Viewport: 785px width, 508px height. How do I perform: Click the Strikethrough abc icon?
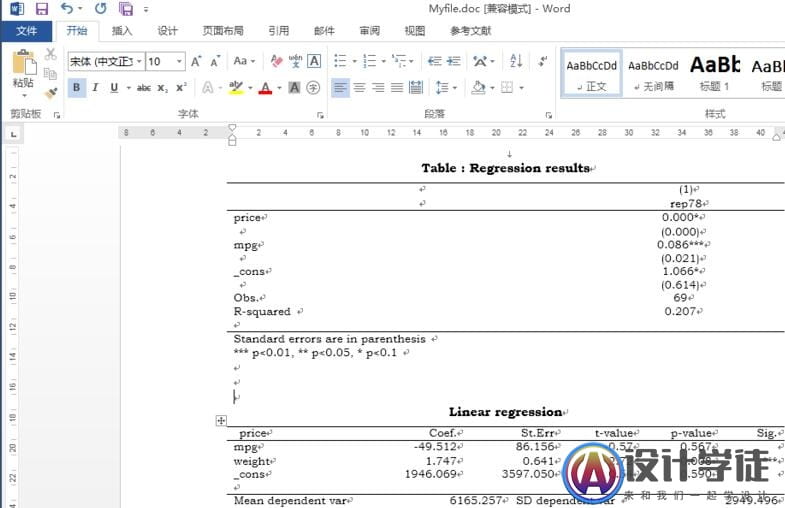pos(143,88)
